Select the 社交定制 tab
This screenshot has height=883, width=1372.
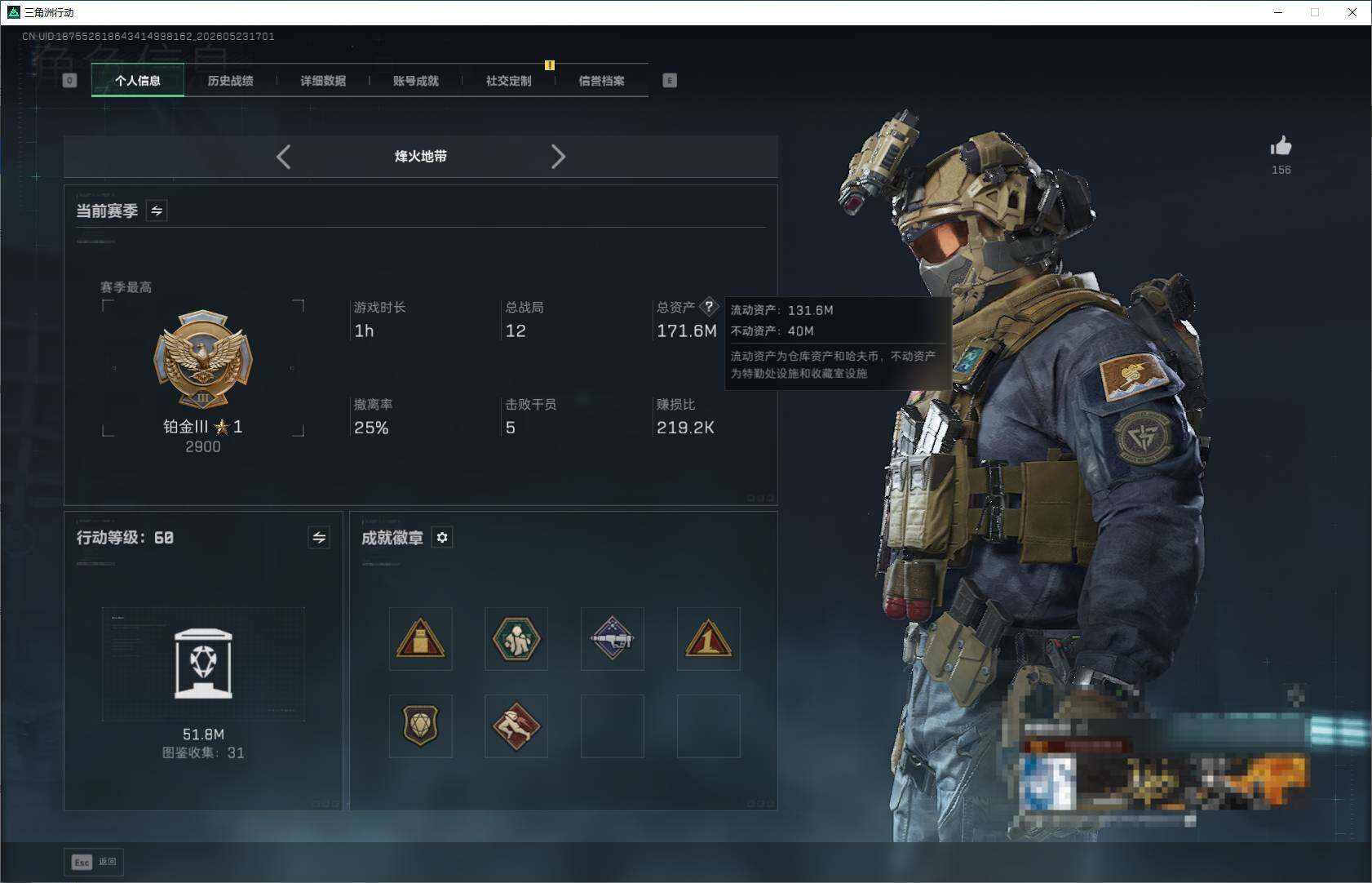pos(509,80)
